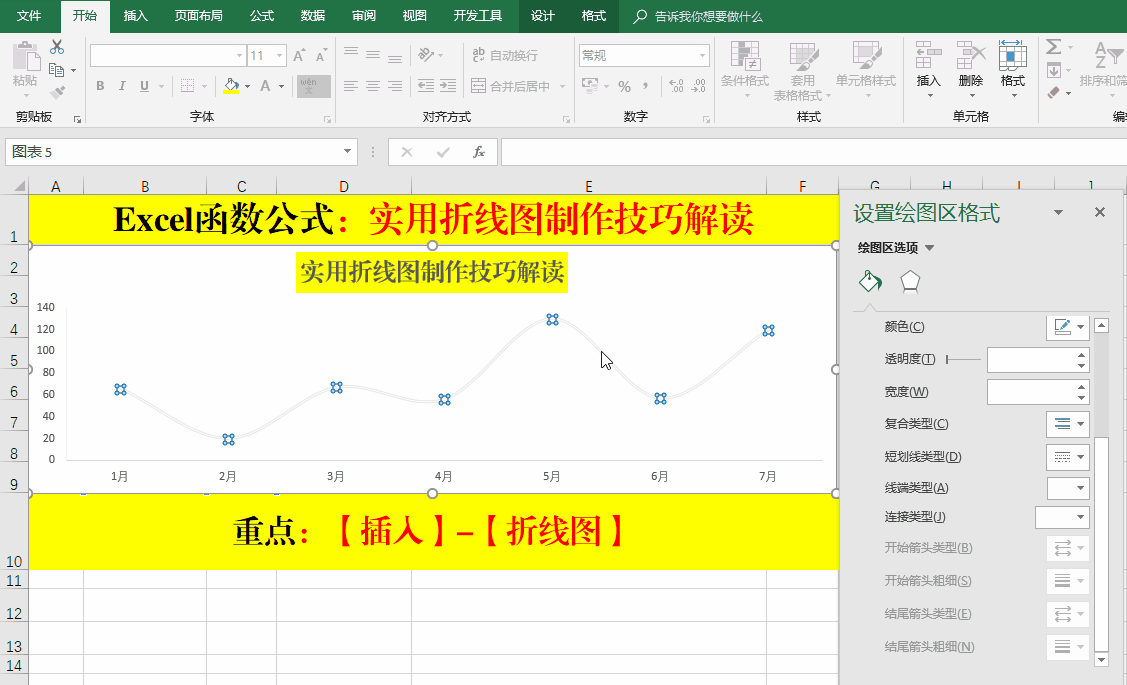Toggle Underline formatting
This screenshot has width=1127, height=685.
[x=144, y=86]
